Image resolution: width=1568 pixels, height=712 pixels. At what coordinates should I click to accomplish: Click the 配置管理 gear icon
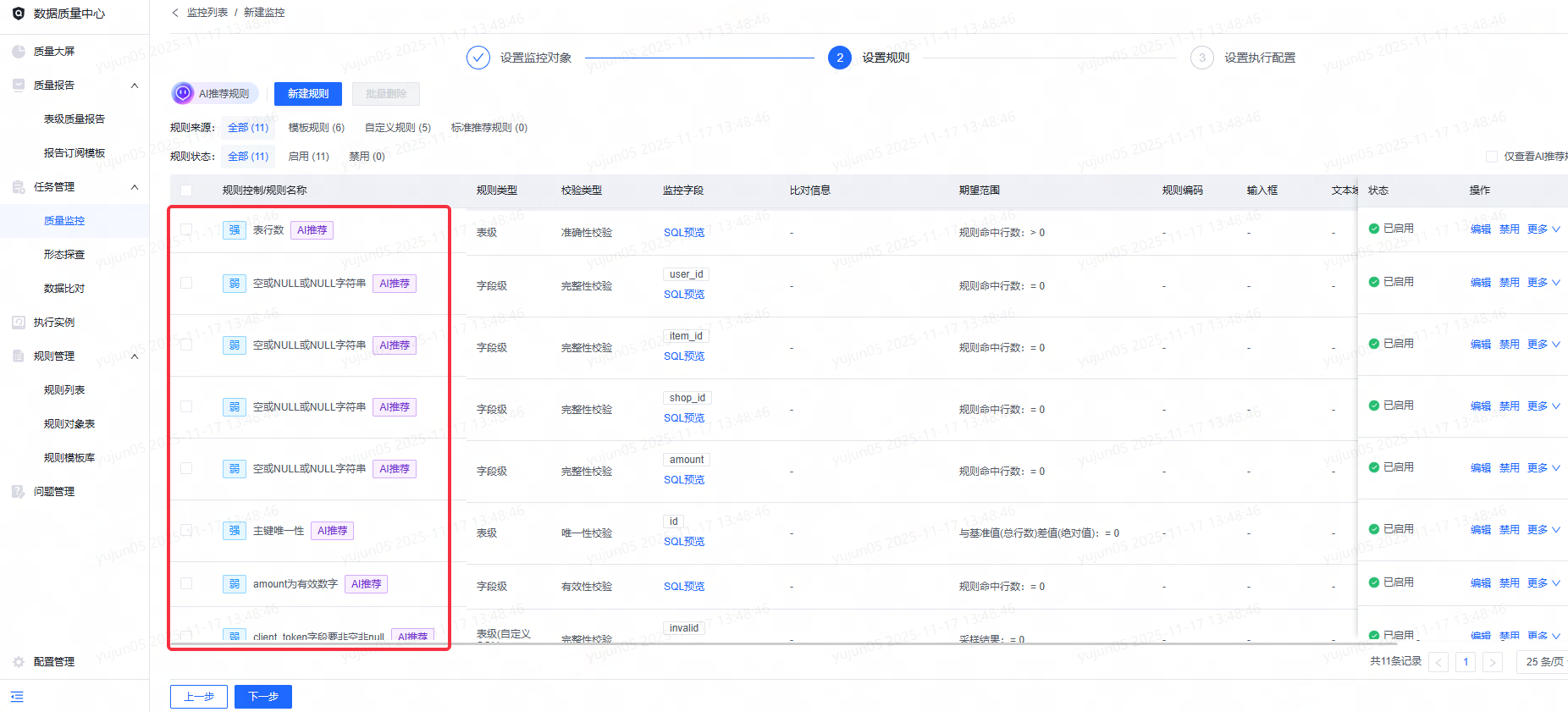[x=19, y=662]
